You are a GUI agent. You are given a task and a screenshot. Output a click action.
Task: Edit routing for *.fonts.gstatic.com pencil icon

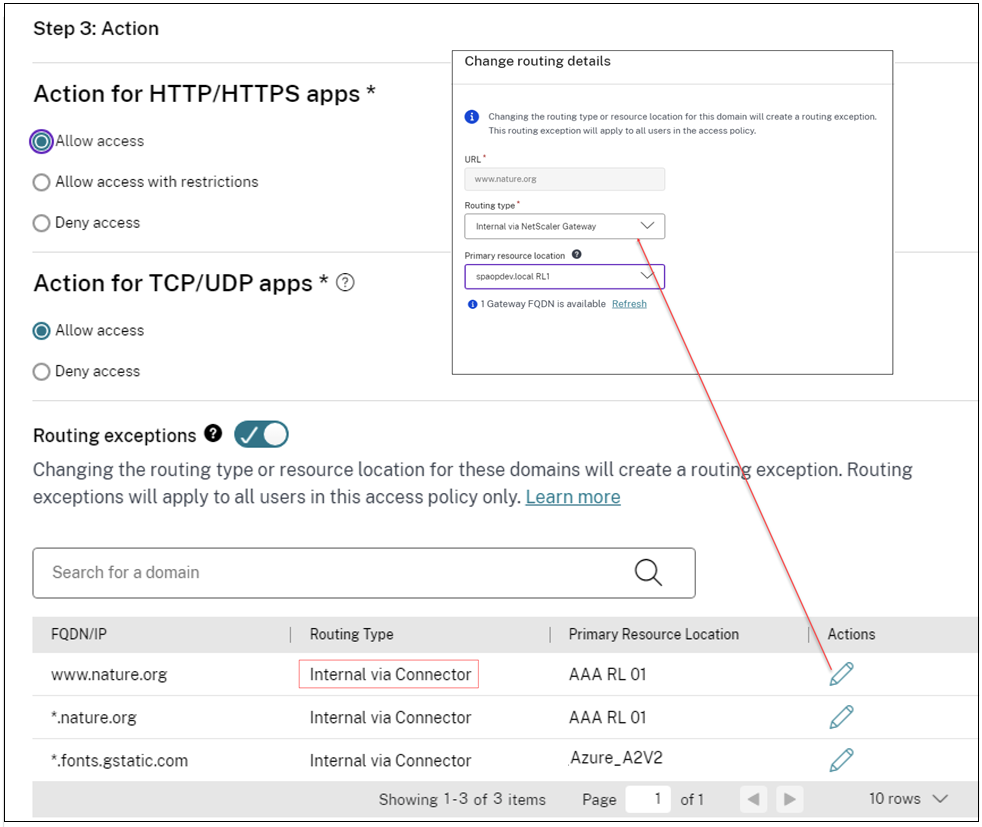click(x=841, y=758)
